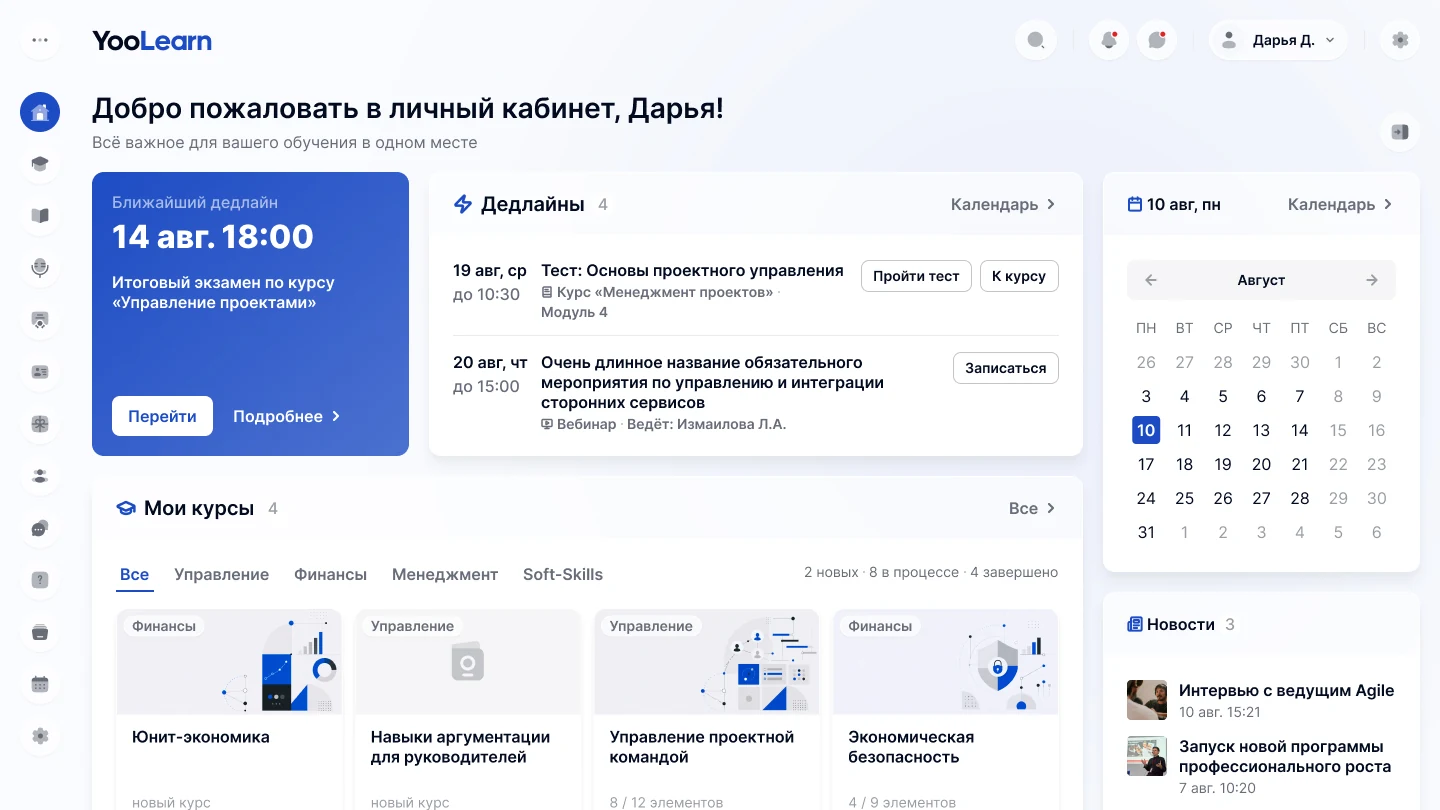Image resolution: width=1440 pixels, height=810 pixels.
Task: Click the Запуск новой программы news thumbnail
Action: (x=1147, y=756)
